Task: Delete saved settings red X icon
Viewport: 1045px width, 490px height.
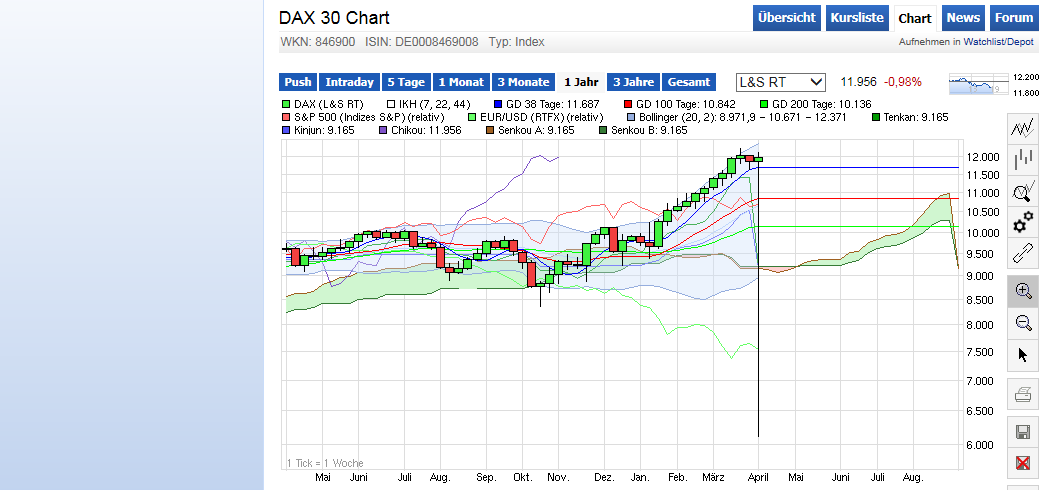Action: click(1022, 463)
